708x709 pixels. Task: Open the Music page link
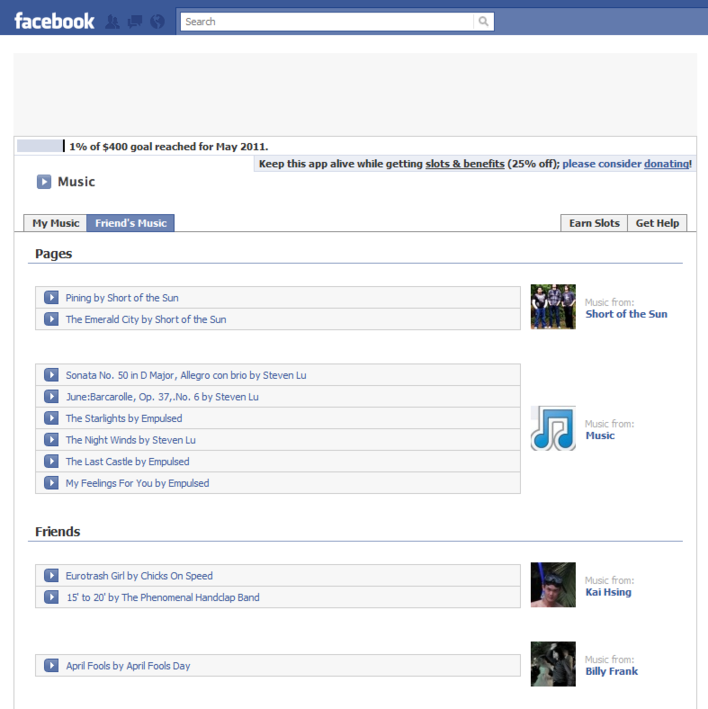600,435
